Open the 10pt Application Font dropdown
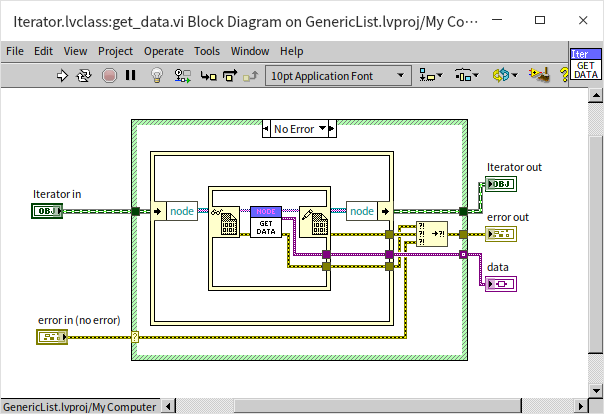604x414 pixels. click(x=338, y=75)
